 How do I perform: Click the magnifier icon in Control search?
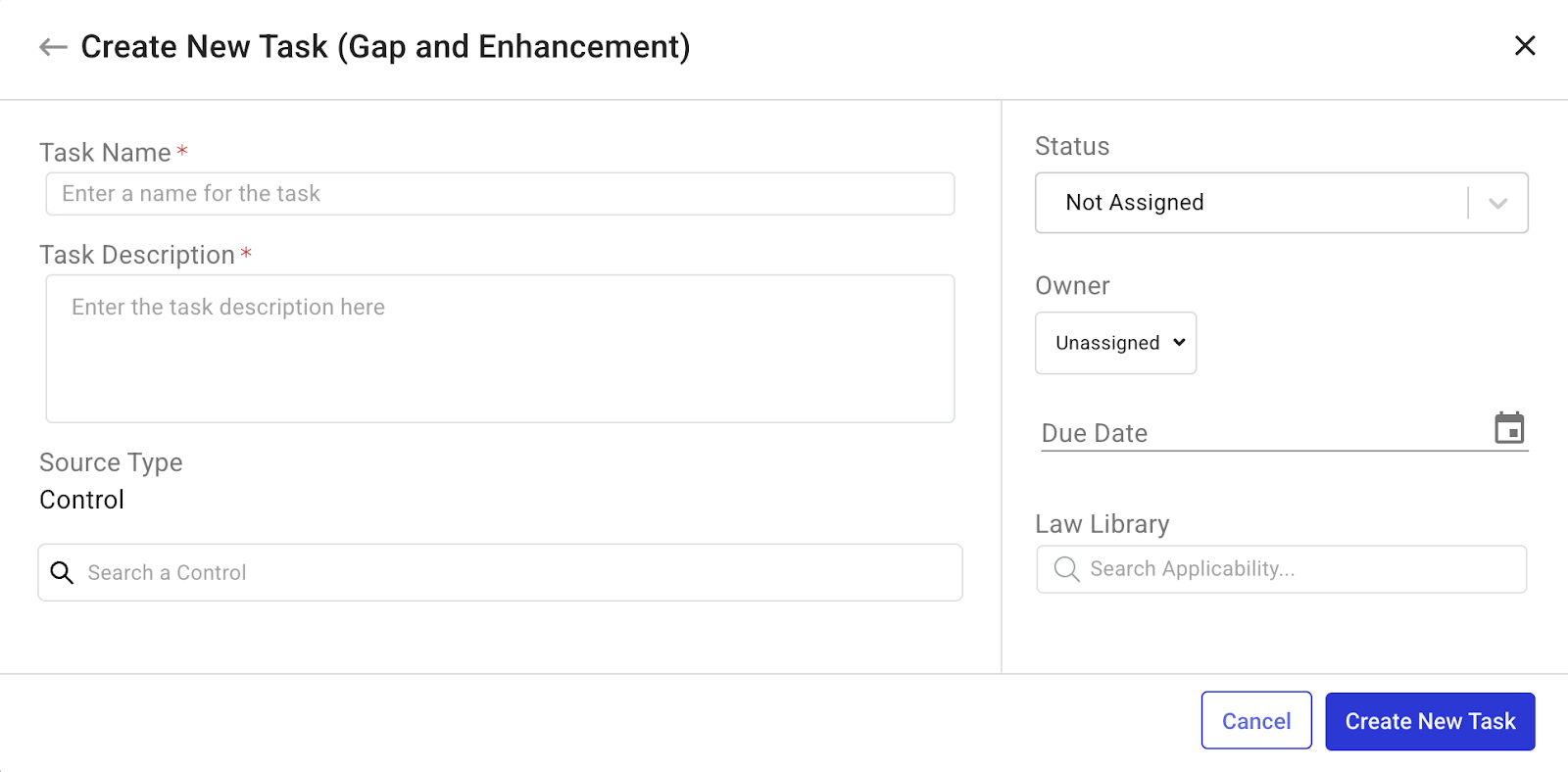click(62, 573)
